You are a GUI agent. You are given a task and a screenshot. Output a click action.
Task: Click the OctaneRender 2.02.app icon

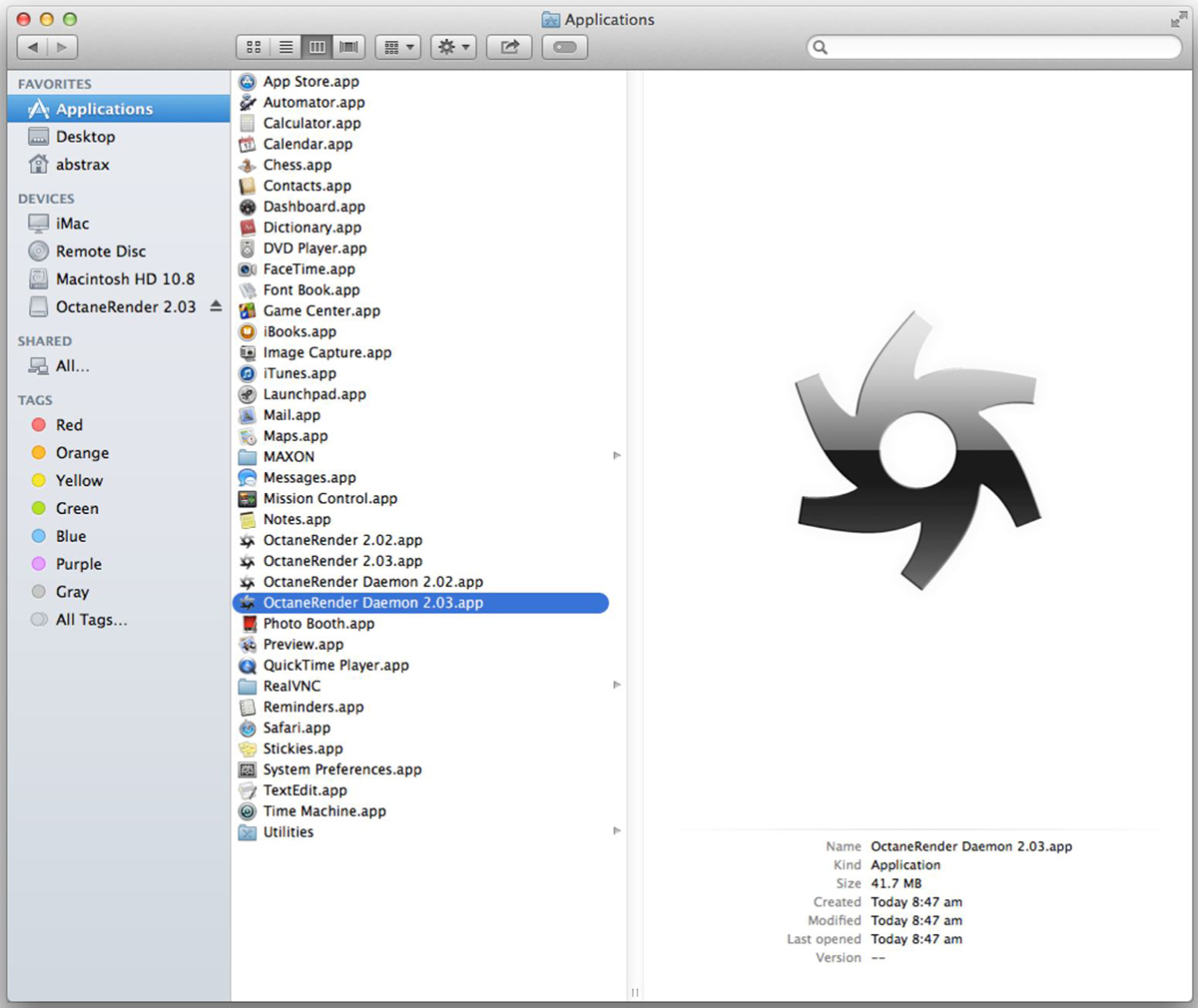click(x=248, y=541)
